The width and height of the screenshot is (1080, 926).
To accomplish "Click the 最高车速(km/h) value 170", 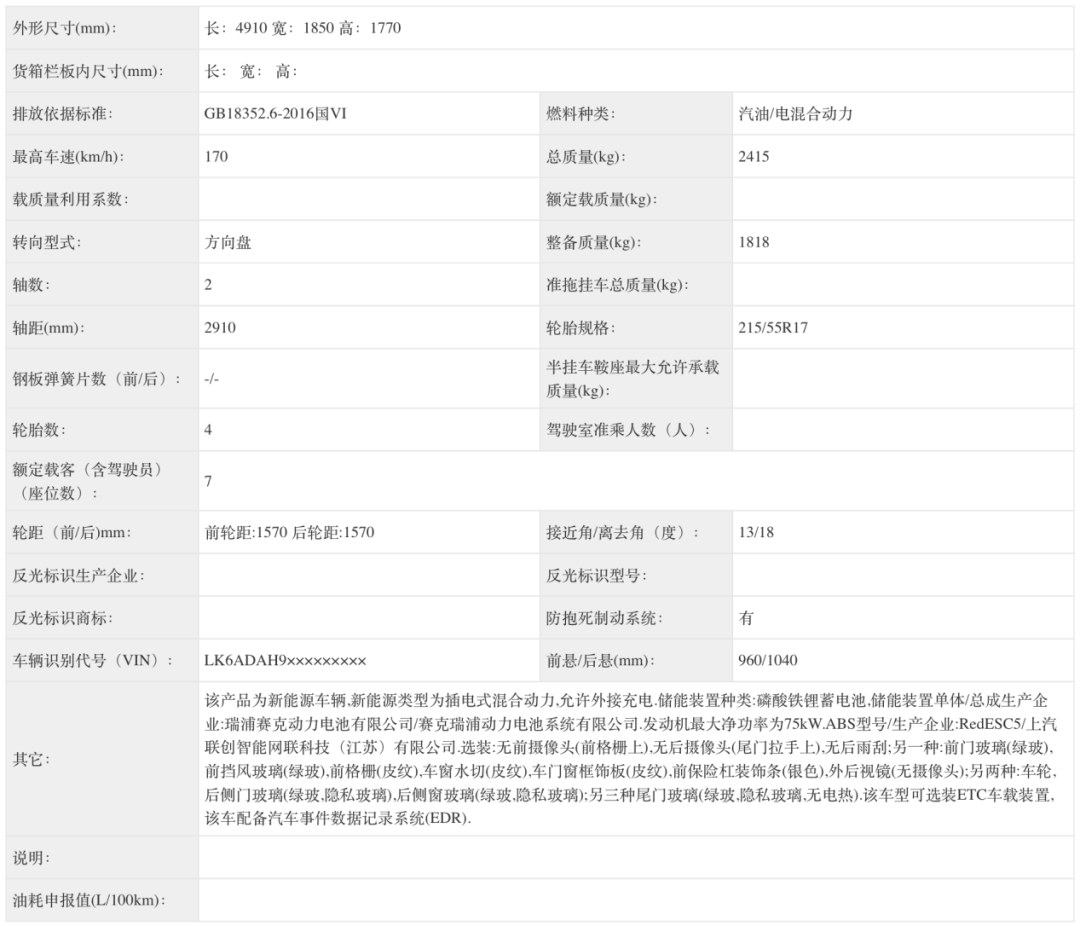I will coord(216,157).
